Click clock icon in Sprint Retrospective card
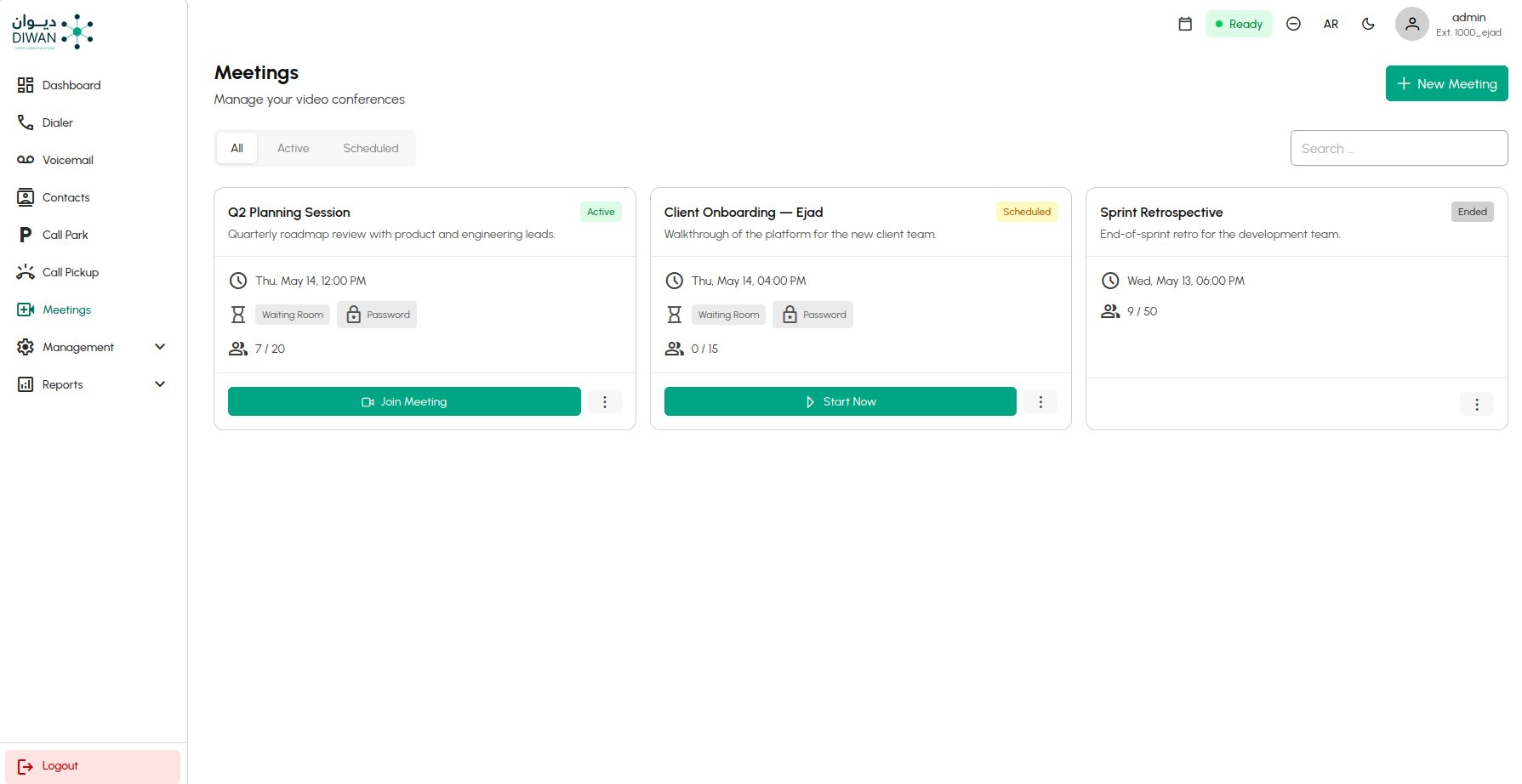This screenshot has height=784, width=1522. click(x=1110, y=281)
